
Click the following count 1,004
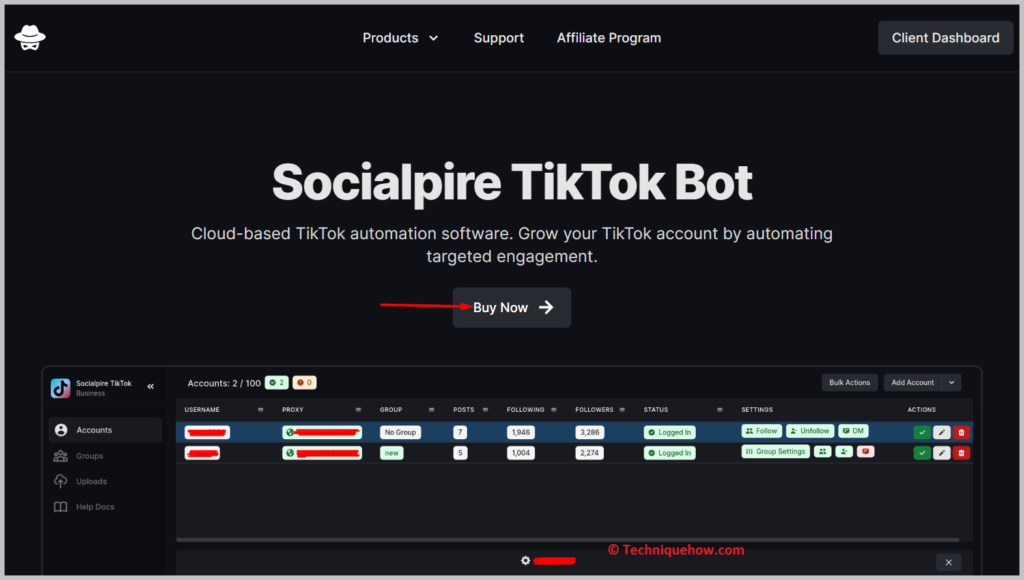521,453
